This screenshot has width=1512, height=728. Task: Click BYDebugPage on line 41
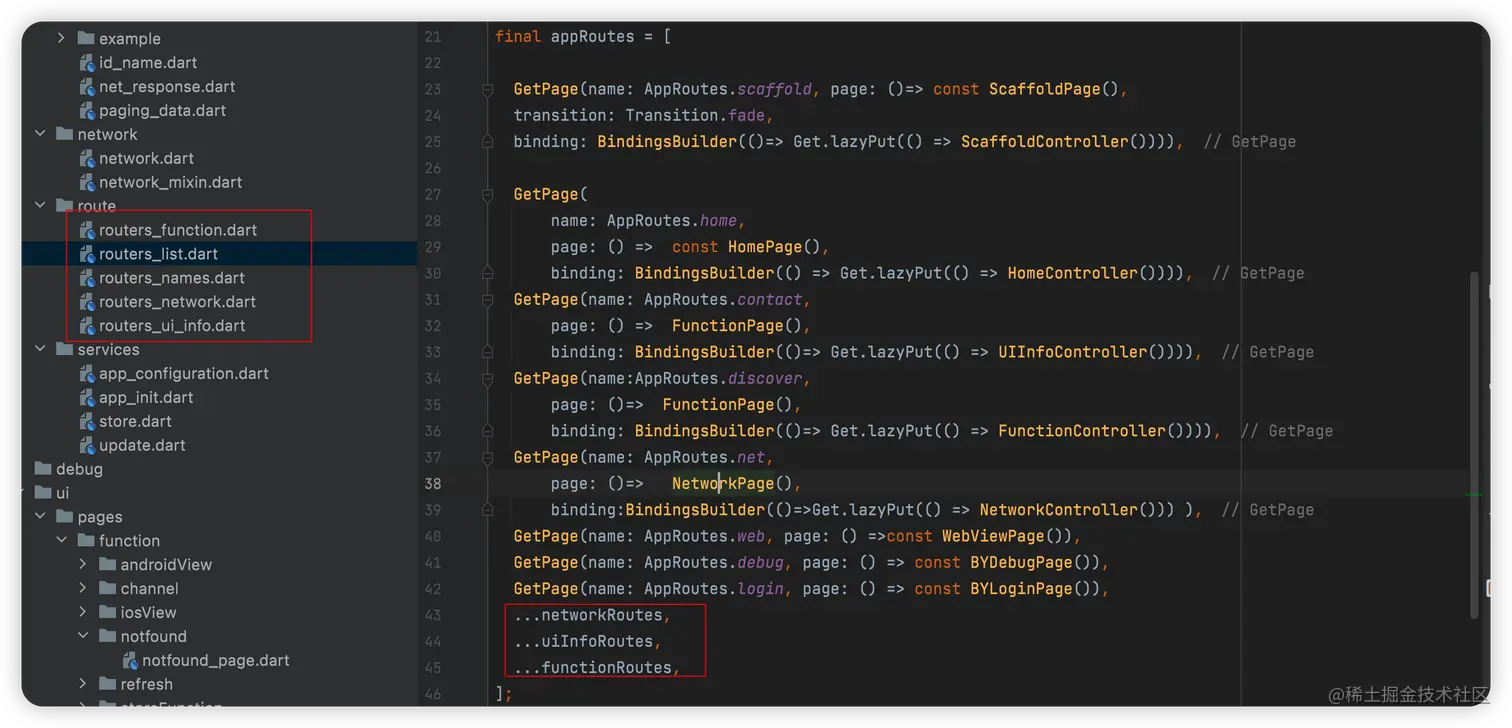1021,562
